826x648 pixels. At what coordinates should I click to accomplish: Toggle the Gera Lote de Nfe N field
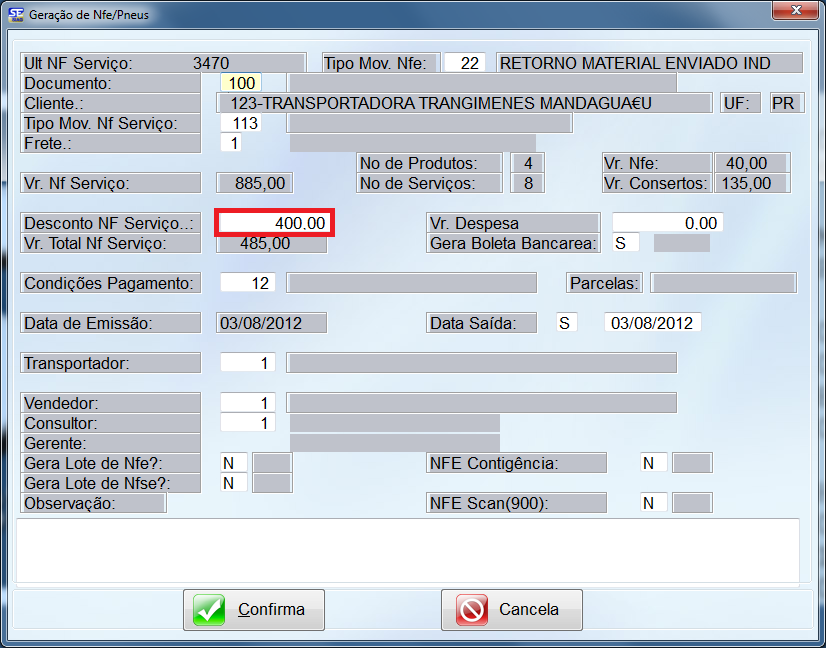(x=233, y=463)
